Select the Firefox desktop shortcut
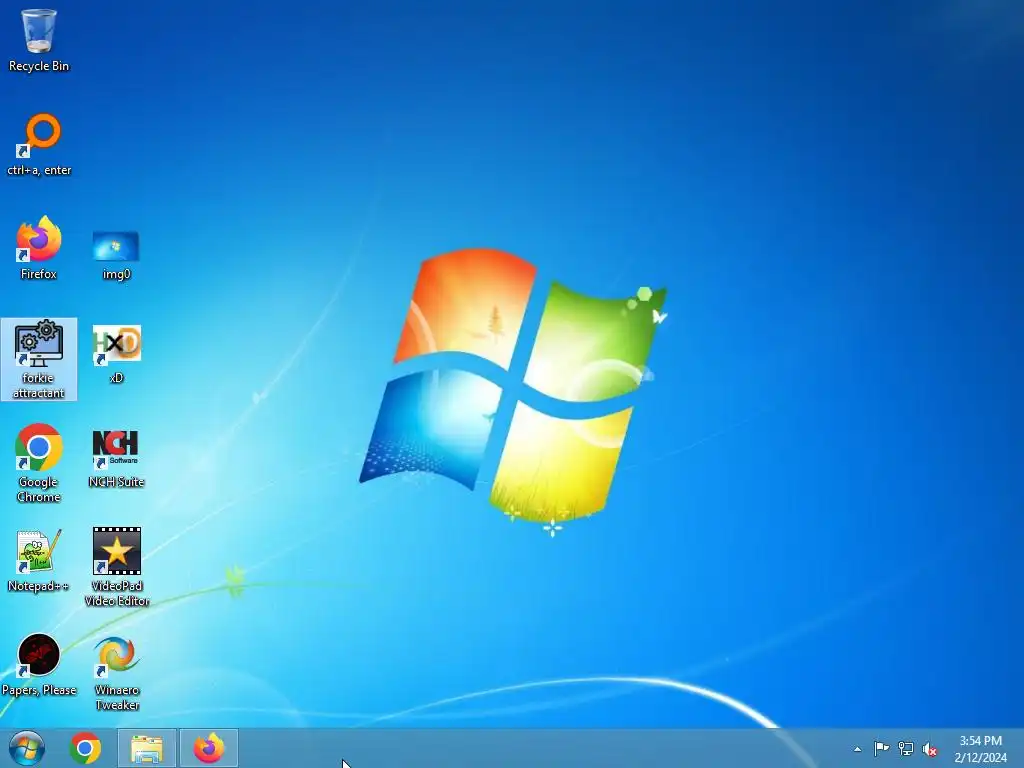Screen dimensions: 1024x768 coord(39,248)
